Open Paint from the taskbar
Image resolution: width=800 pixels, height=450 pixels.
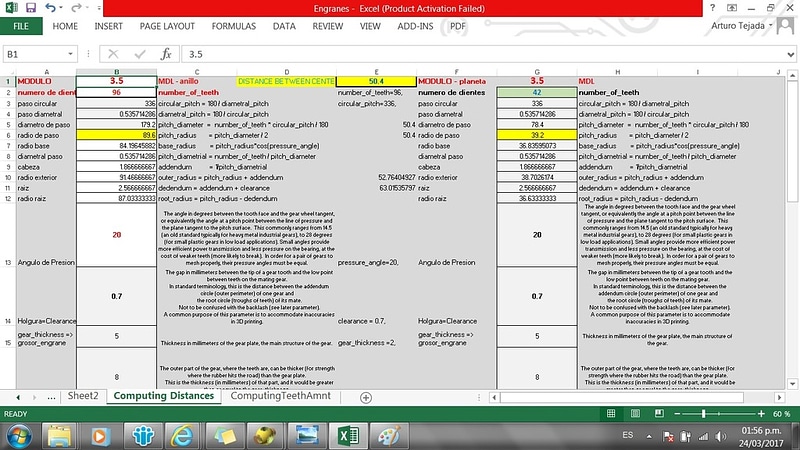[389, 436]
